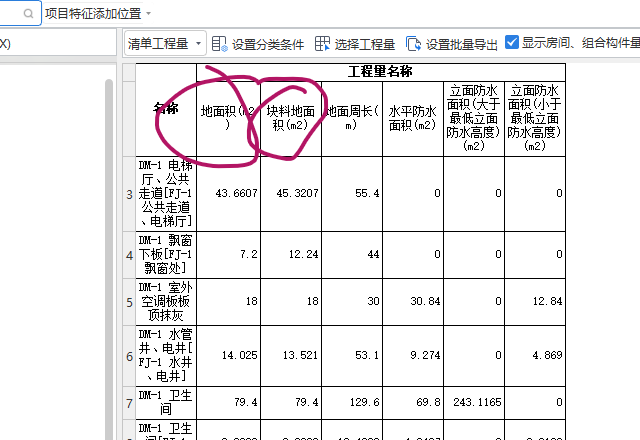Click the 设置分类条件 button label
Viewport: 640px width, 440px height.
[x=268, y=44]
